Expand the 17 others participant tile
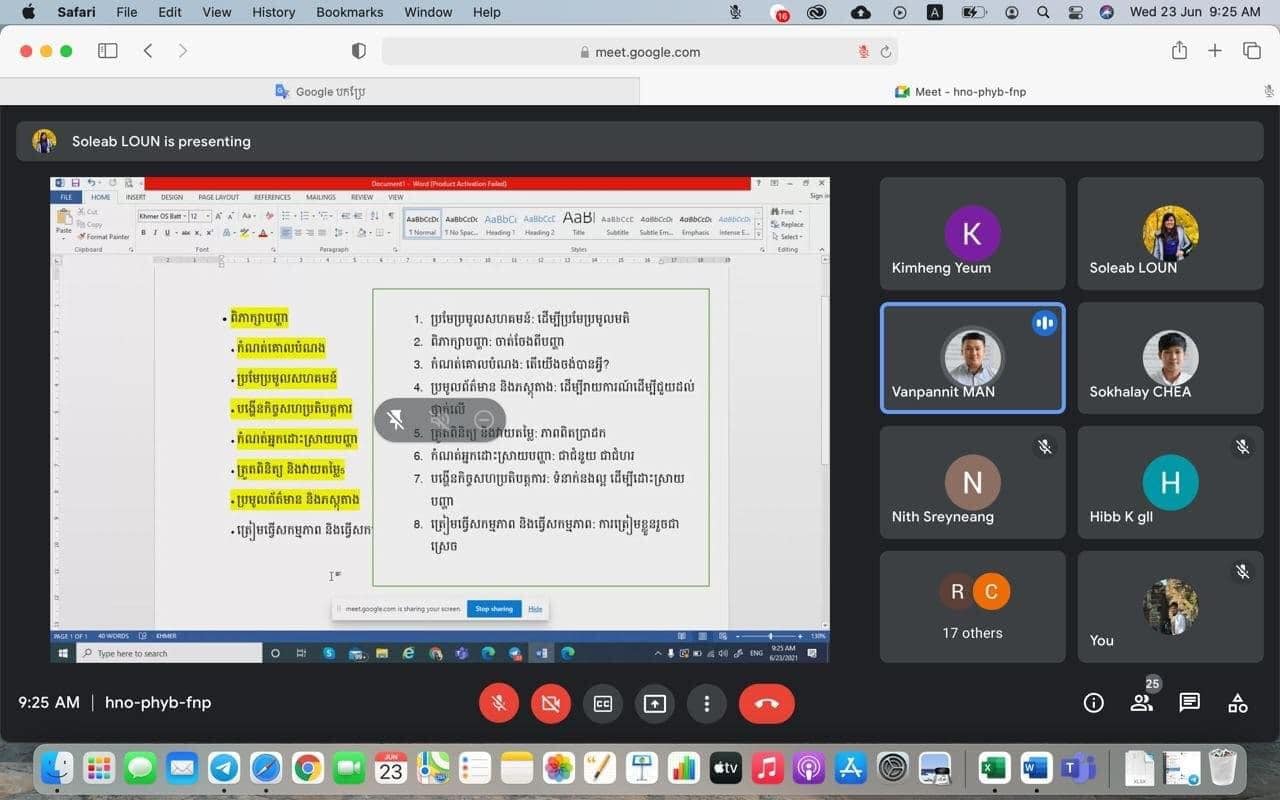 click(x=972, y=606)
